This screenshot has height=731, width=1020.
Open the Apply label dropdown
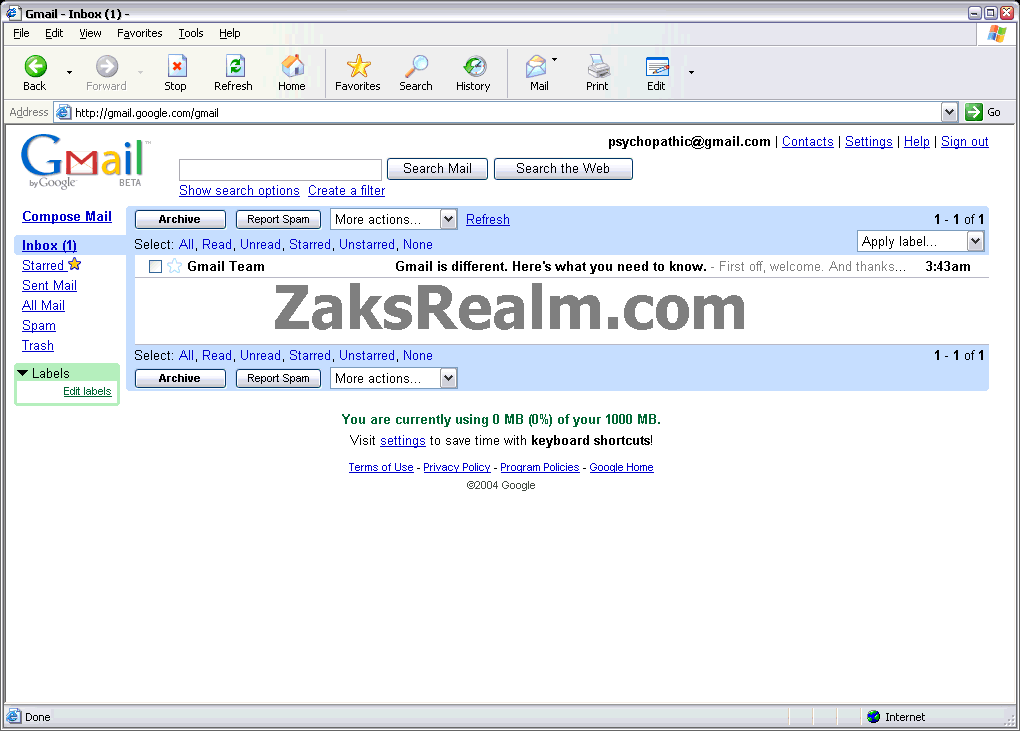(x=920, y=241)
